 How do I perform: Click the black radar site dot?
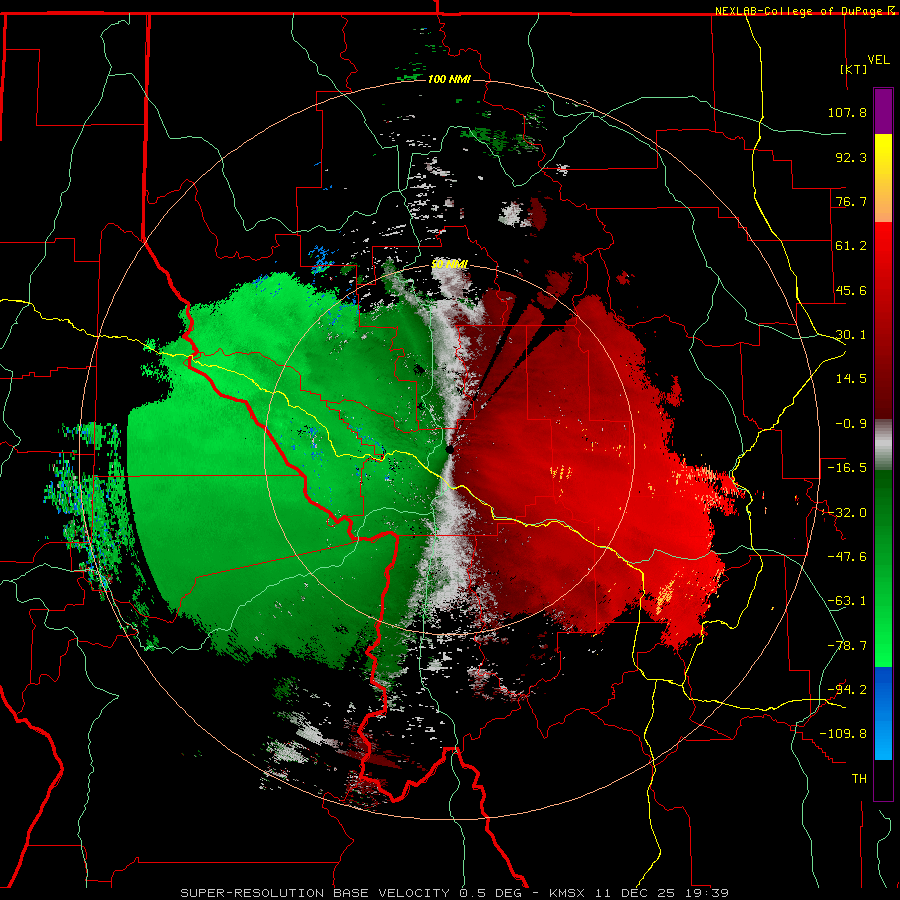(x=450, y=449)
